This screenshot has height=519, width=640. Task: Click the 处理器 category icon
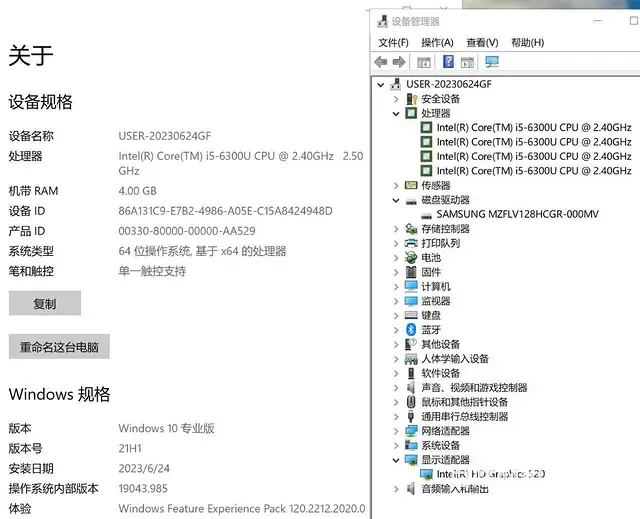pos(411,113)
